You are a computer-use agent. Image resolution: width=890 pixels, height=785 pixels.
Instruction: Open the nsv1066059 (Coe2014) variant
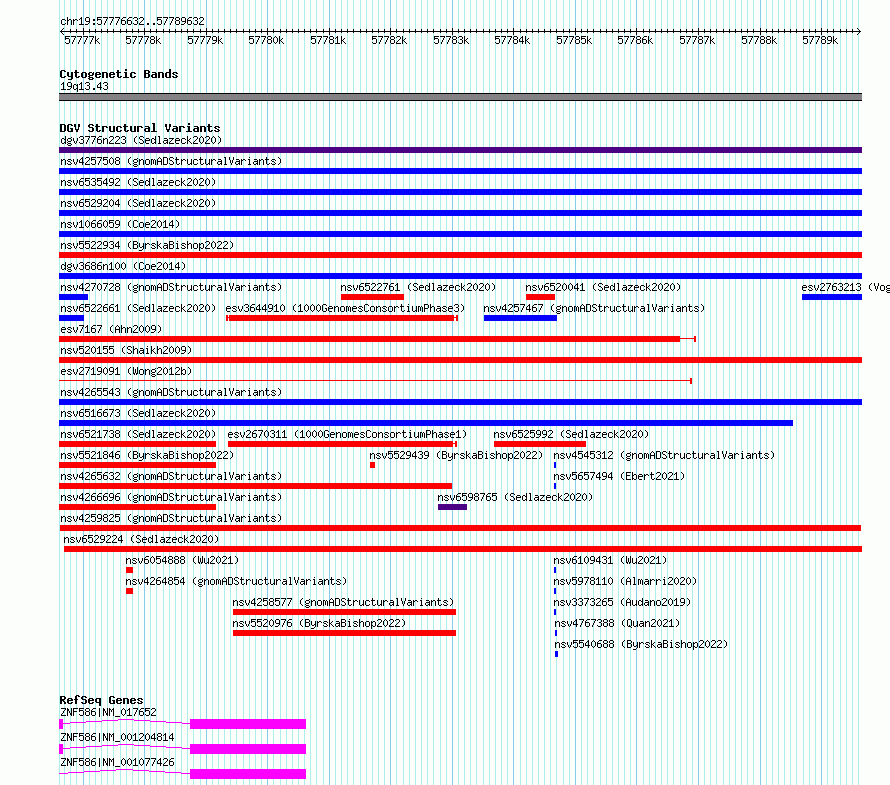point(120,224)
